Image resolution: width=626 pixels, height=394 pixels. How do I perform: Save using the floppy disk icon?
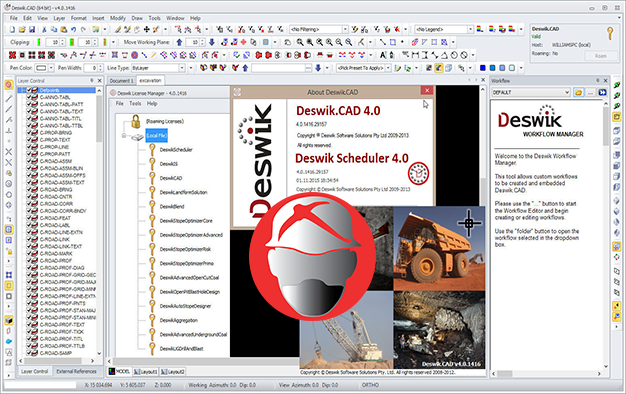32,30
